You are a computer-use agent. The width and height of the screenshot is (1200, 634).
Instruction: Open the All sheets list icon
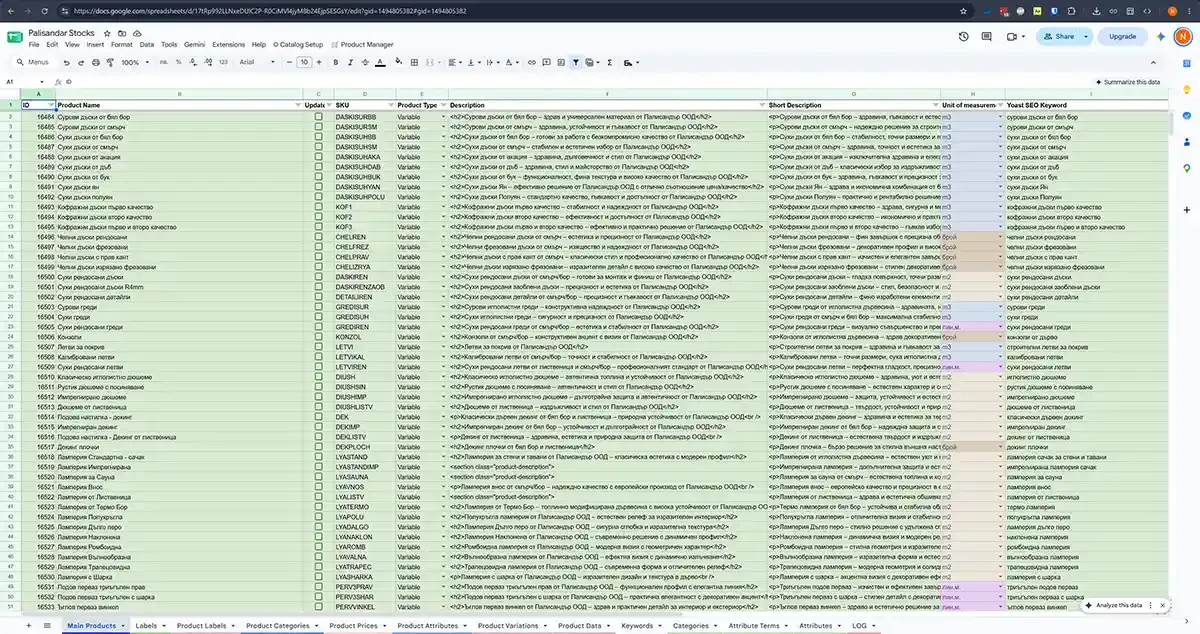[48, 625]
